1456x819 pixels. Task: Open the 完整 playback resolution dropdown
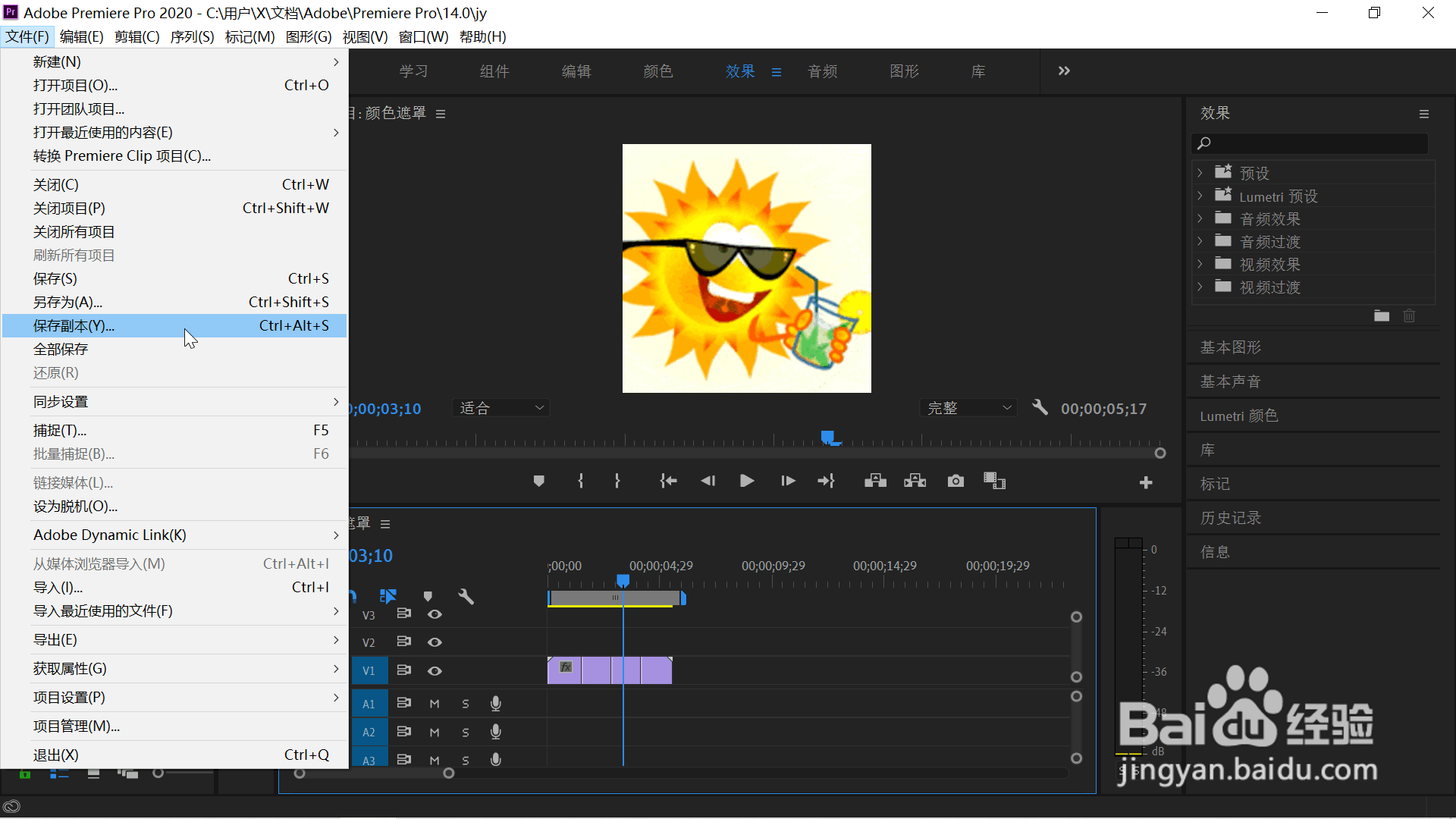click(x=968, y=408)
